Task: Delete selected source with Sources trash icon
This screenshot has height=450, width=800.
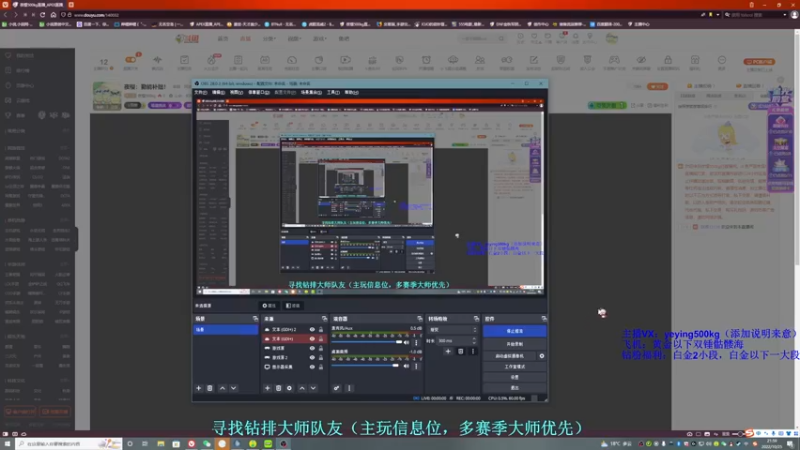Action: coord(279,388)
